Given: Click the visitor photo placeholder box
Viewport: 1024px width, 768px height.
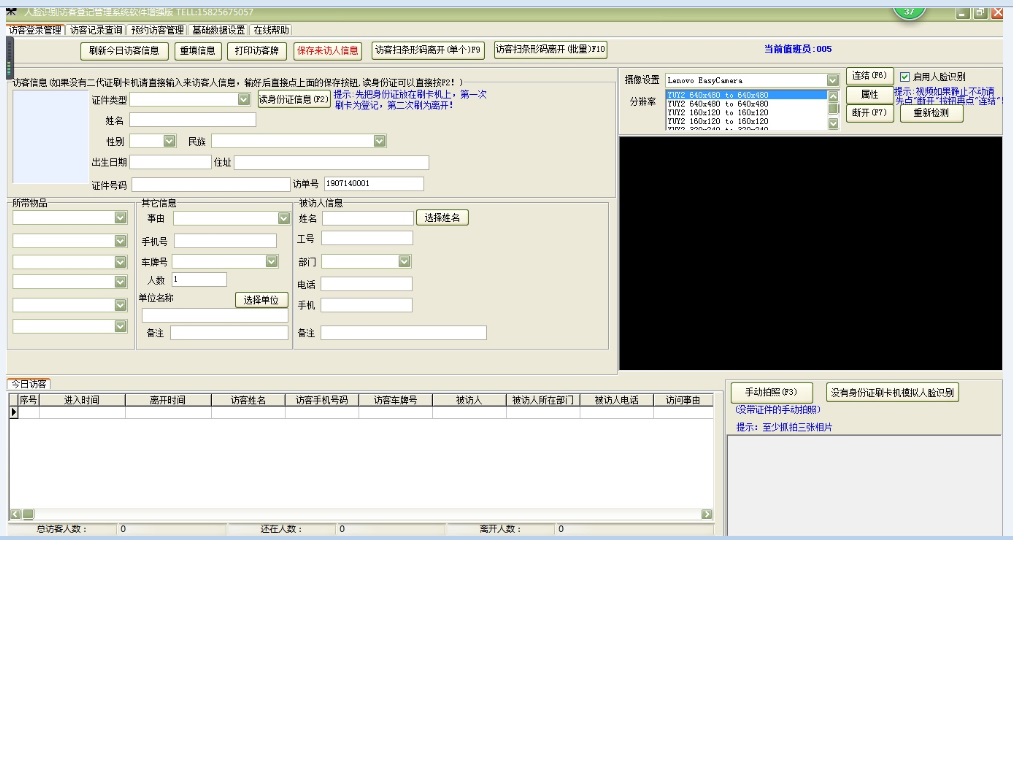Looking at the screenshot, I should click(x=50, y=137).
